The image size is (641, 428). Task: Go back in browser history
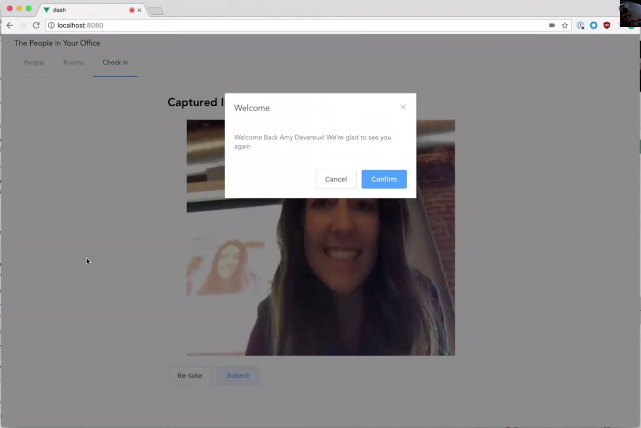pyautogui.click(x=10, y=25)
